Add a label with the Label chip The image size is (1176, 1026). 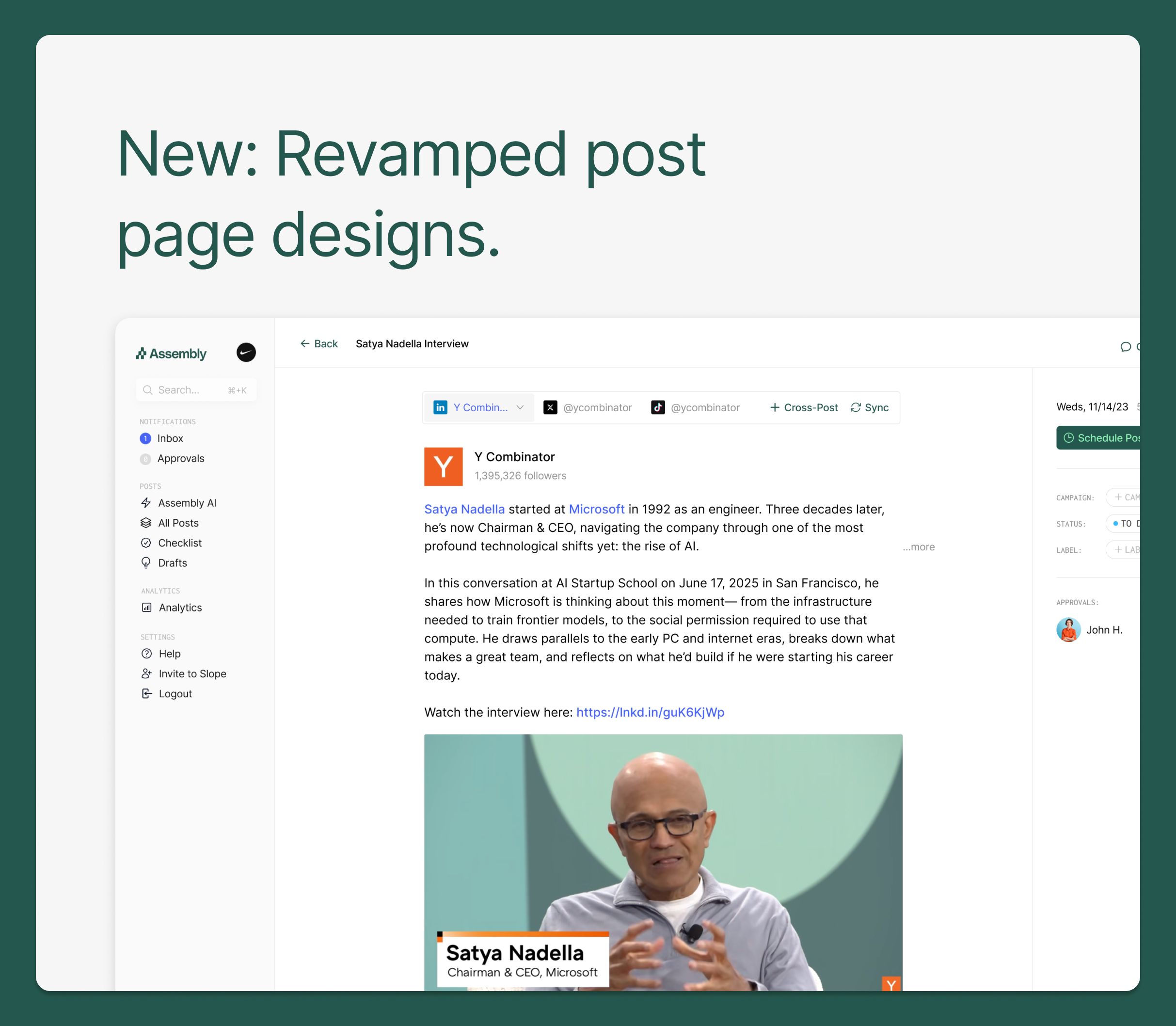pos(1123,550)
